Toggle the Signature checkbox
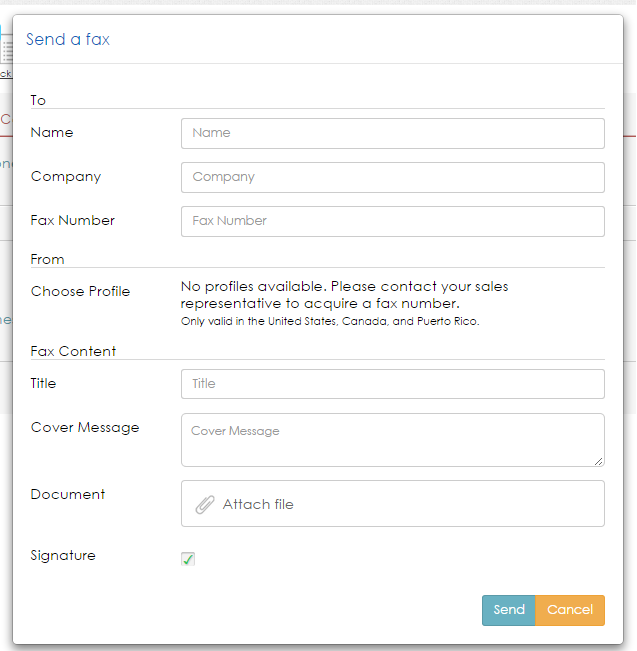This screenshot has width=637, height=651. pos(188,559)
